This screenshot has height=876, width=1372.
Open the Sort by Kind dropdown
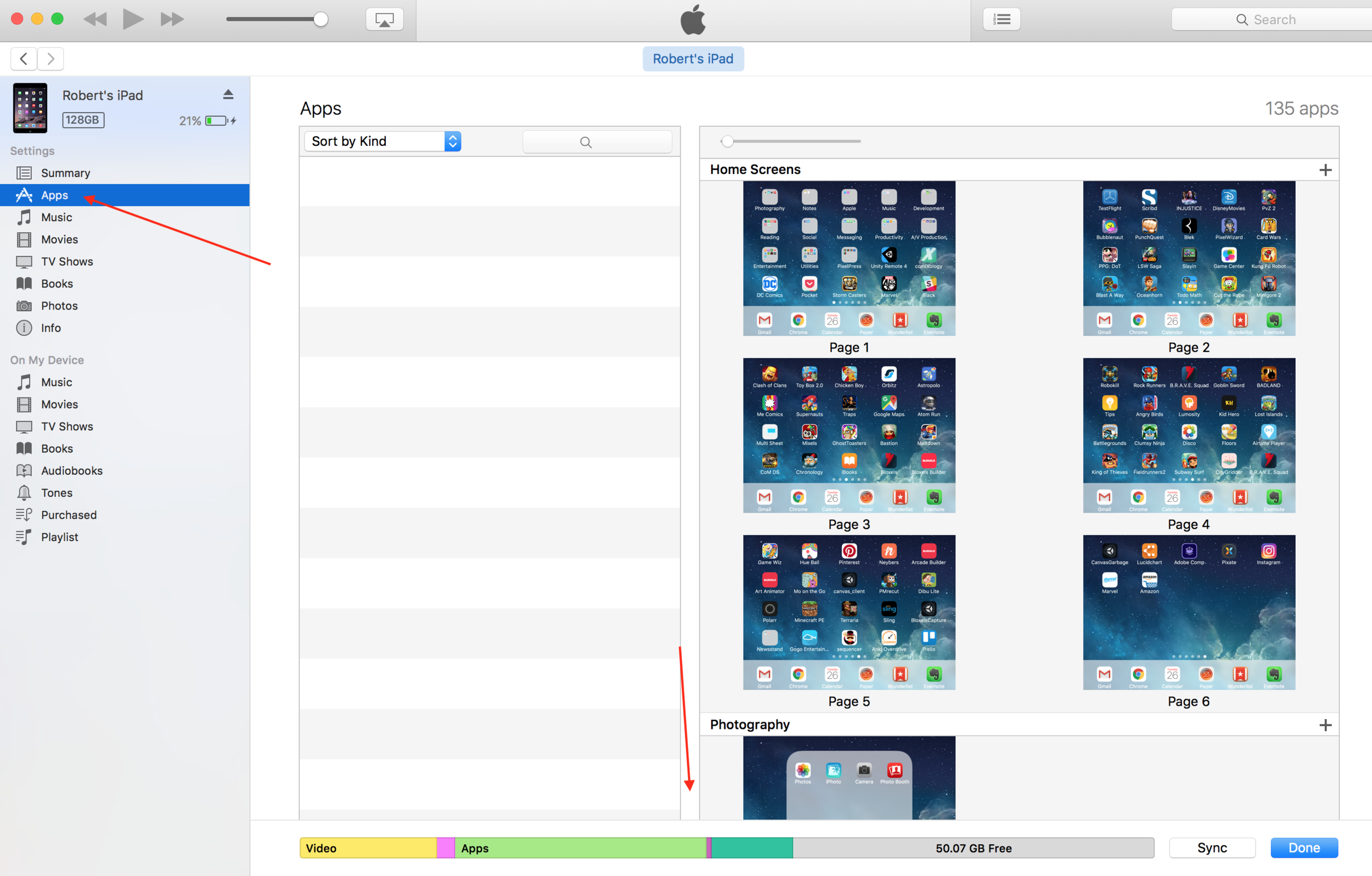(x=383, y=142)
